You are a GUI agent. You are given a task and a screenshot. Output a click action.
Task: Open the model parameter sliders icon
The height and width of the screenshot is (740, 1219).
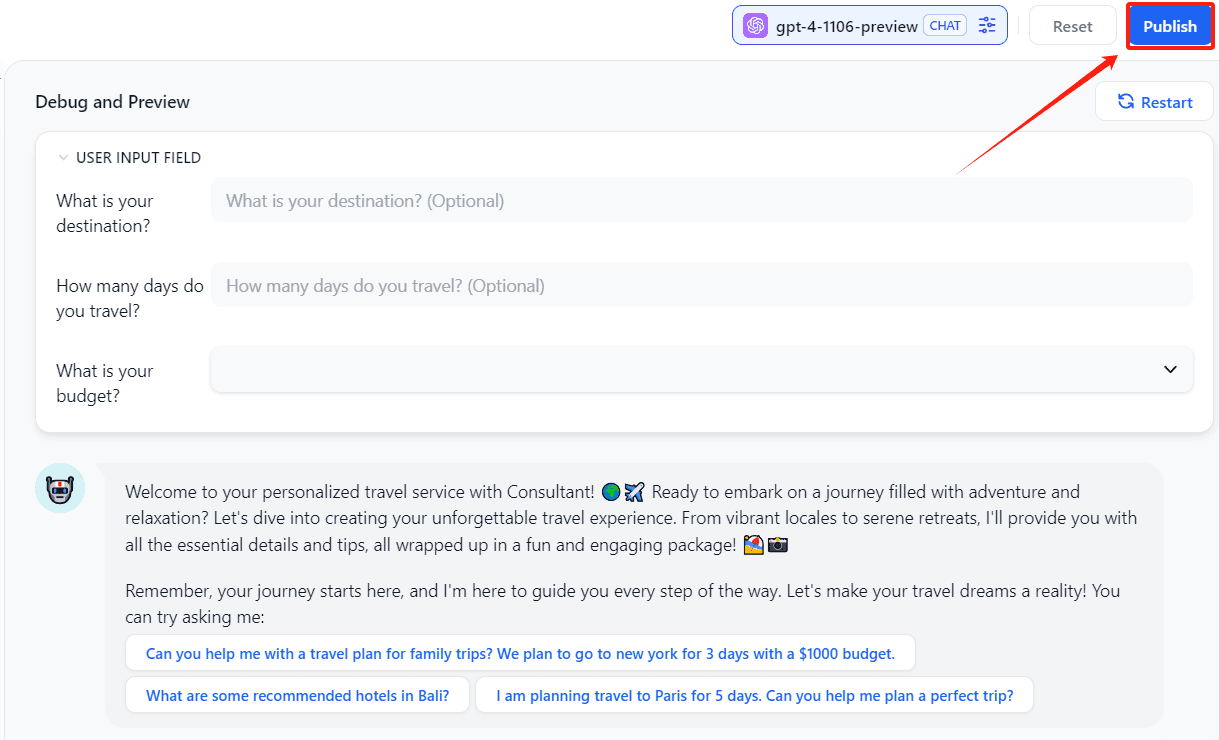pos(987,26)
